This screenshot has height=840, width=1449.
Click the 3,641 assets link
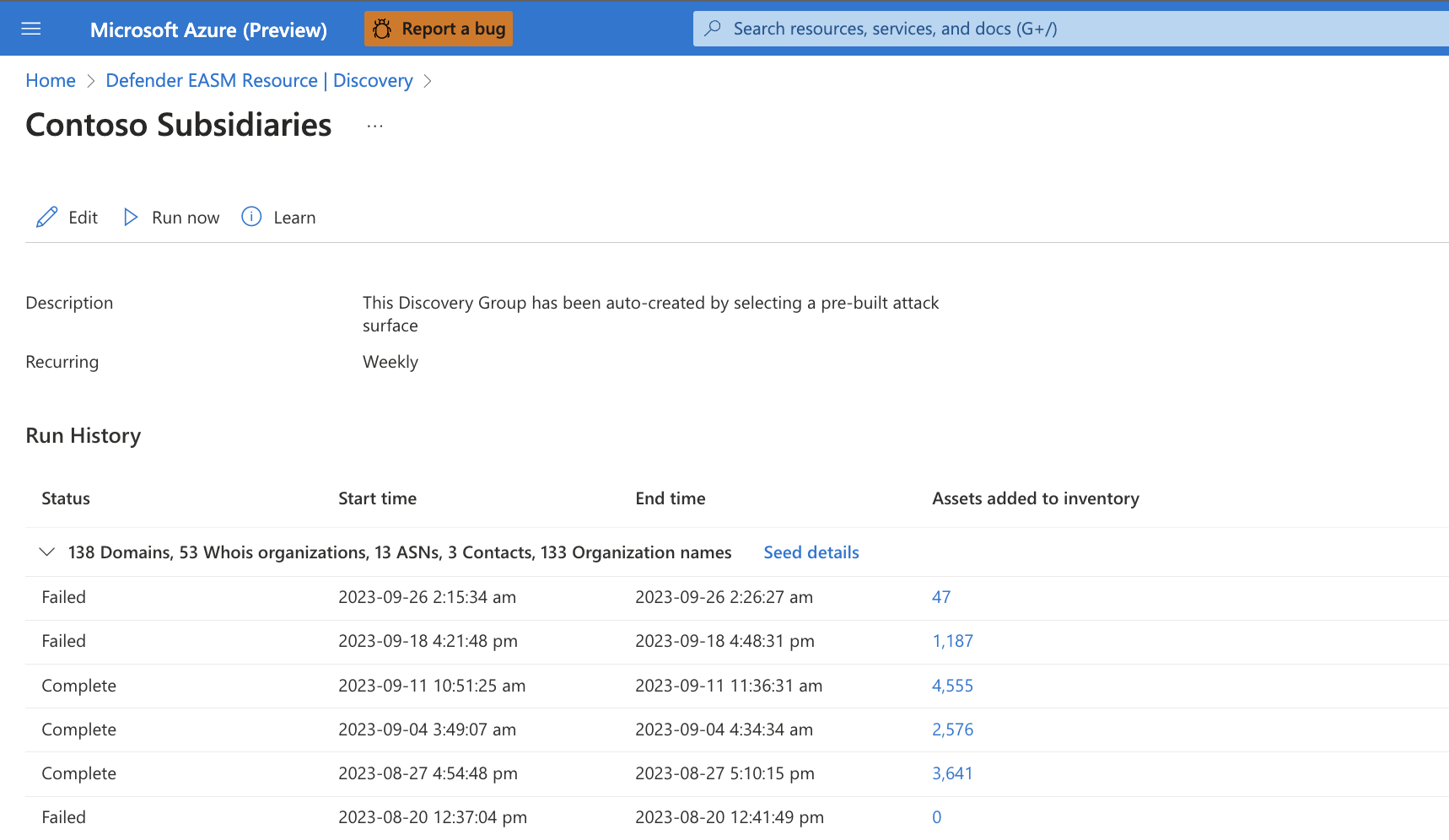click(x=952, y=773)
